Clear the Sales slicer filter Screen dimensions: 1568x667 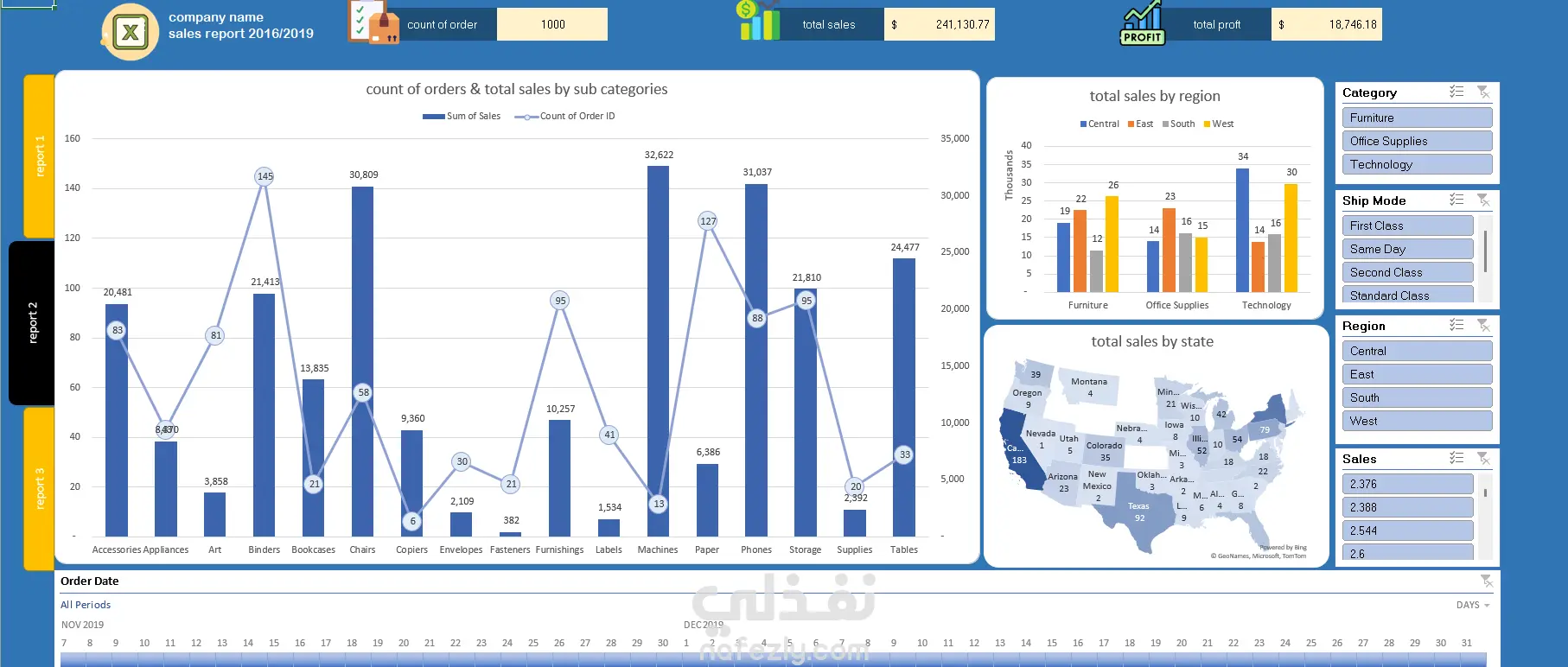[x=1483, y=458]
